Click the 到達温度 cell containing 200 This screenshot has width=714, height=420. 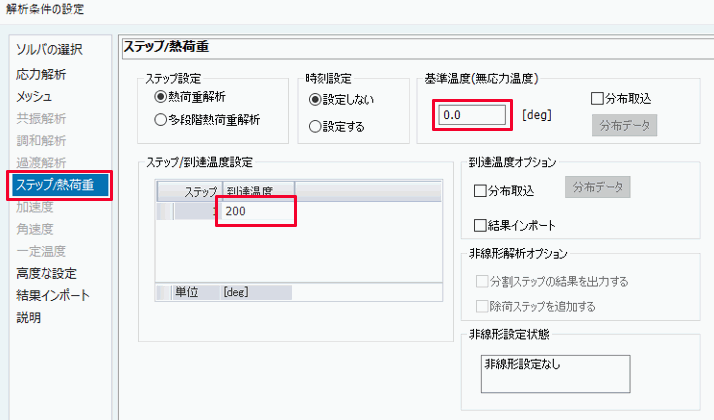tap(257, 211)
